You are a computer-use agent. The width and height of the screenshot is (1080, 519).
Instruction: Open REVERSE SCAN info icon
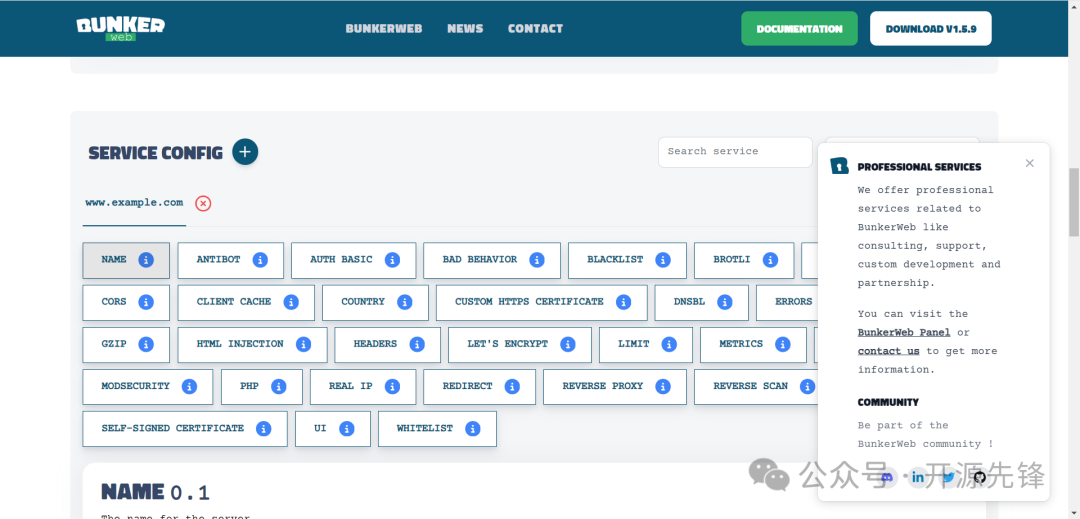[807, 386]
